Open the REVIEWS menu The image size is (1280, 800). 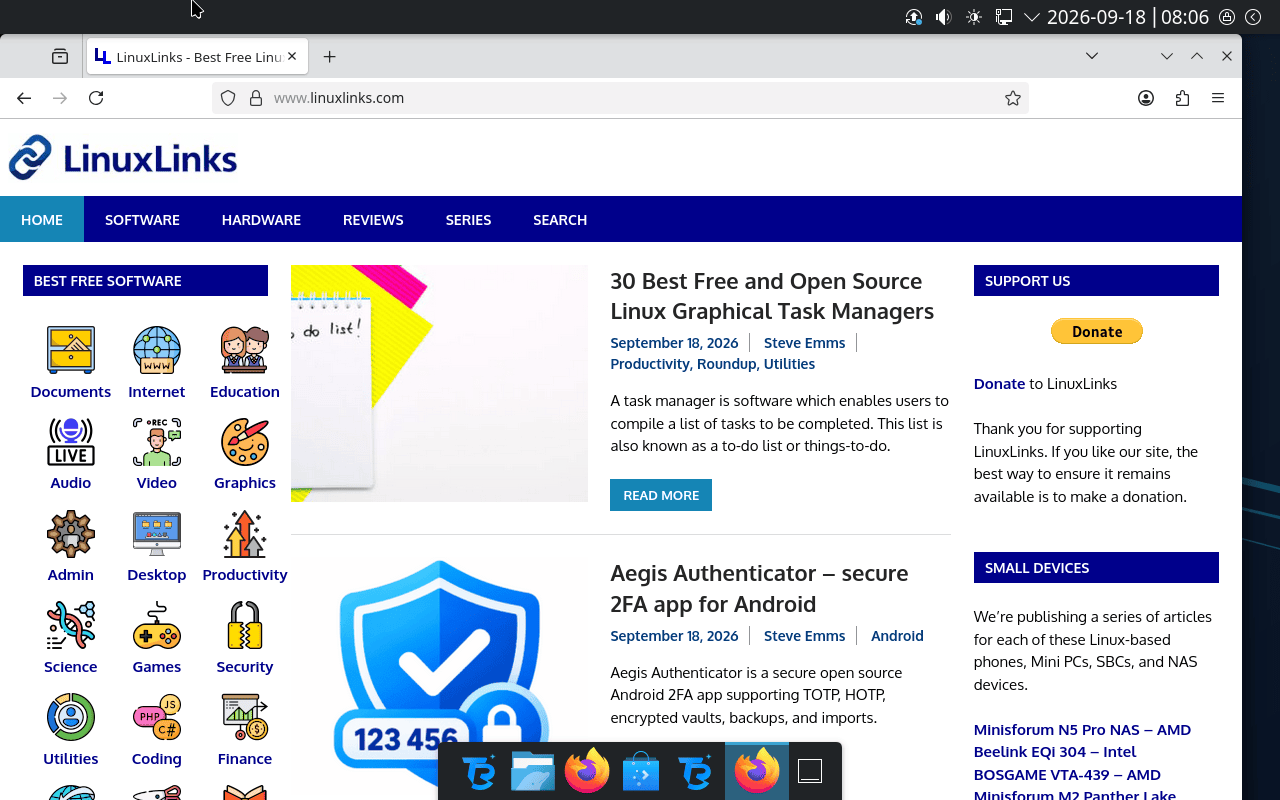point(373,219)
